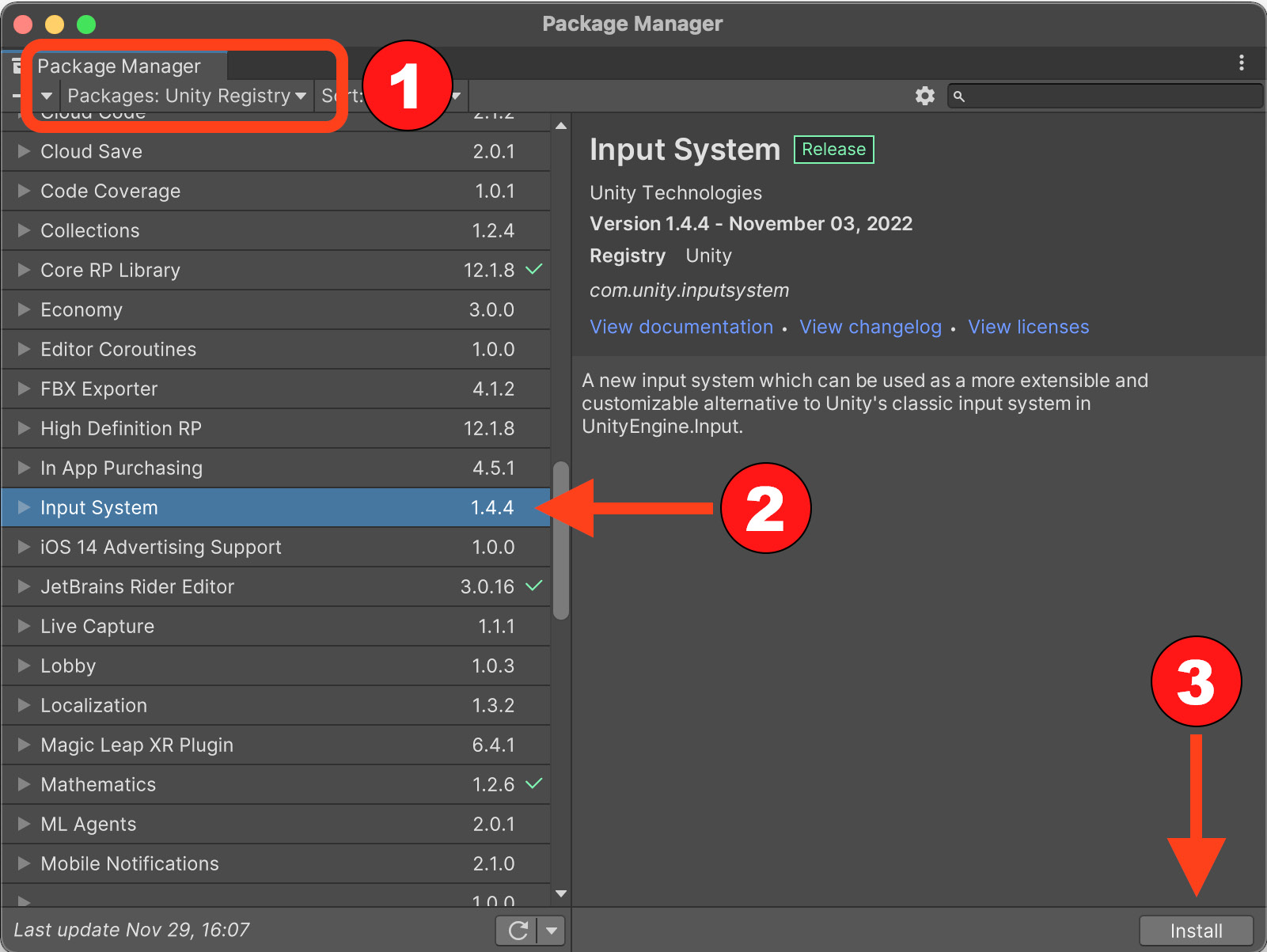
Task: Click the list scroll up arrow
Action: (x=561, y=126)
